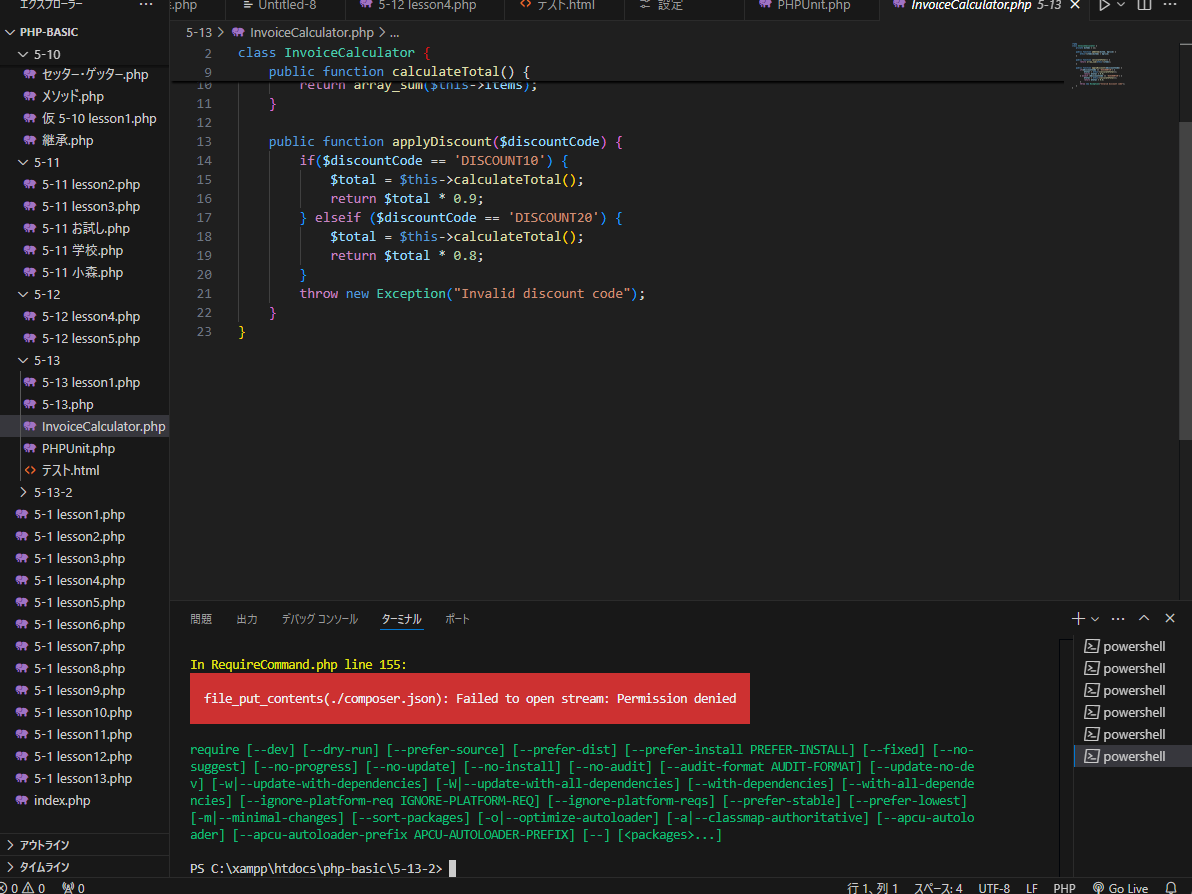Open テスト.html in explorer tree

[84, 471]
